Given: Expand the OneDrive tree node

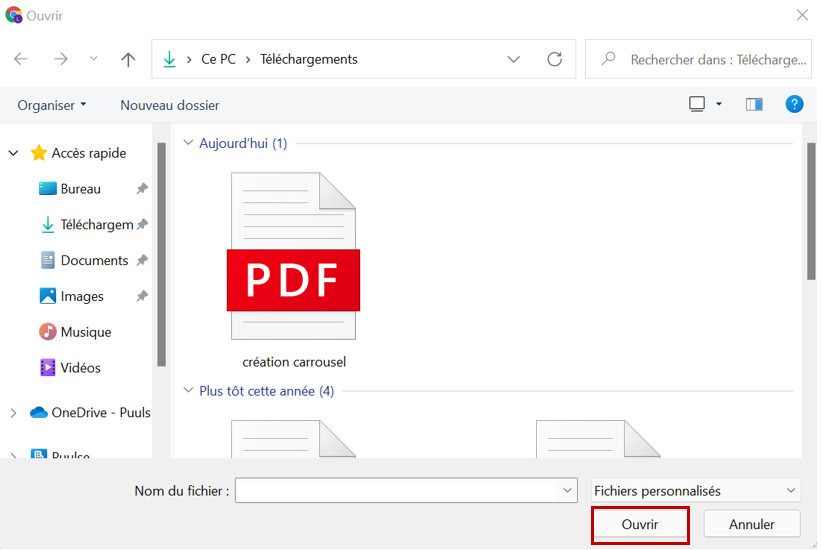Looking at the screenshot, I should coord(13,413).
